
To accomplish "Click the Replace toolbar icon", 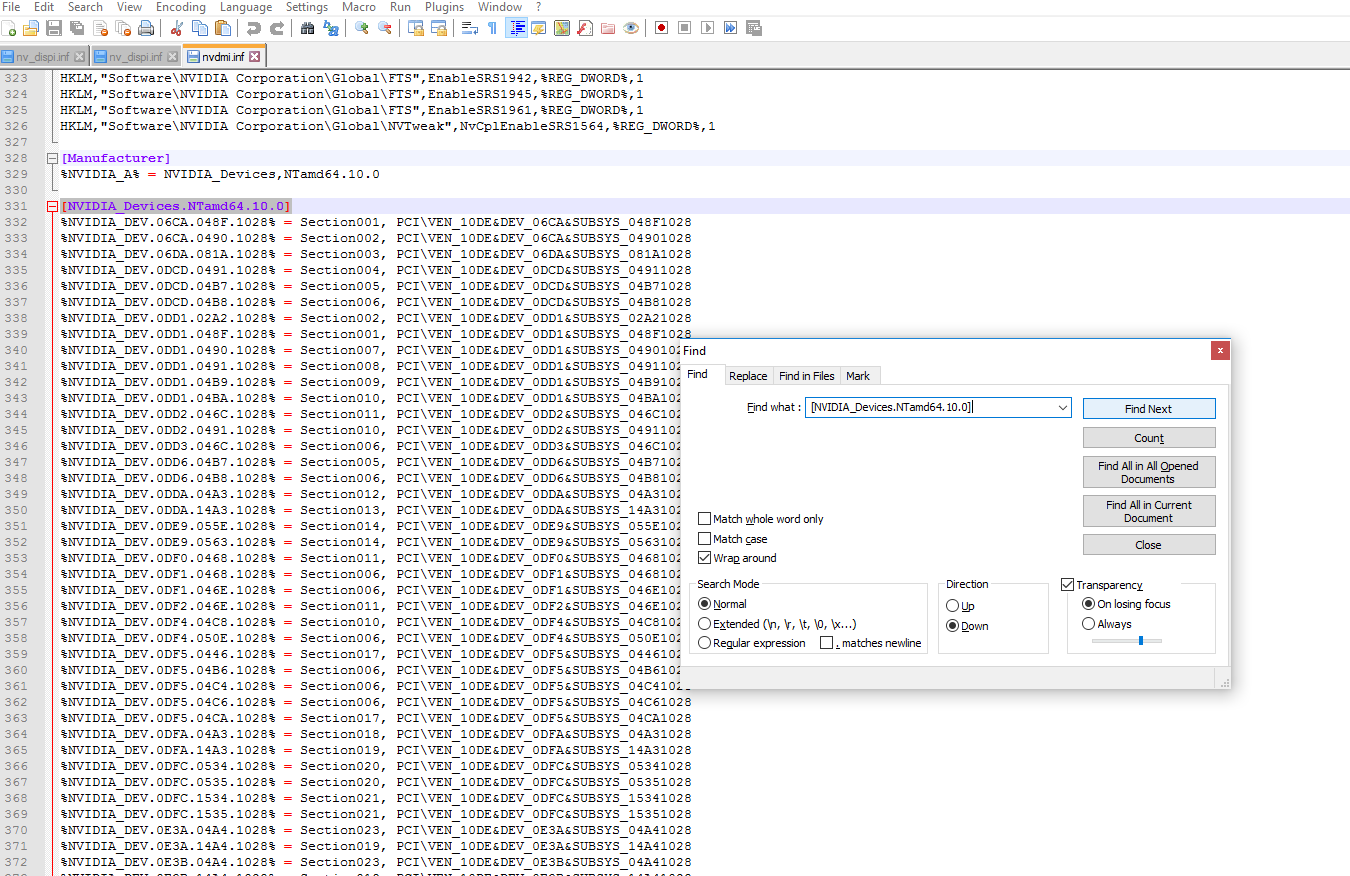I will pyautogui.click(x=331, y=28).
